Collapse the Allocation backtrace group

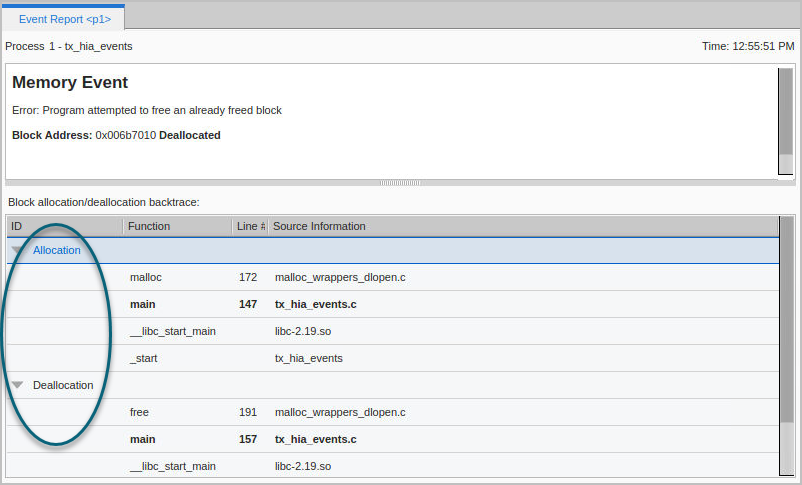point(18,251)
